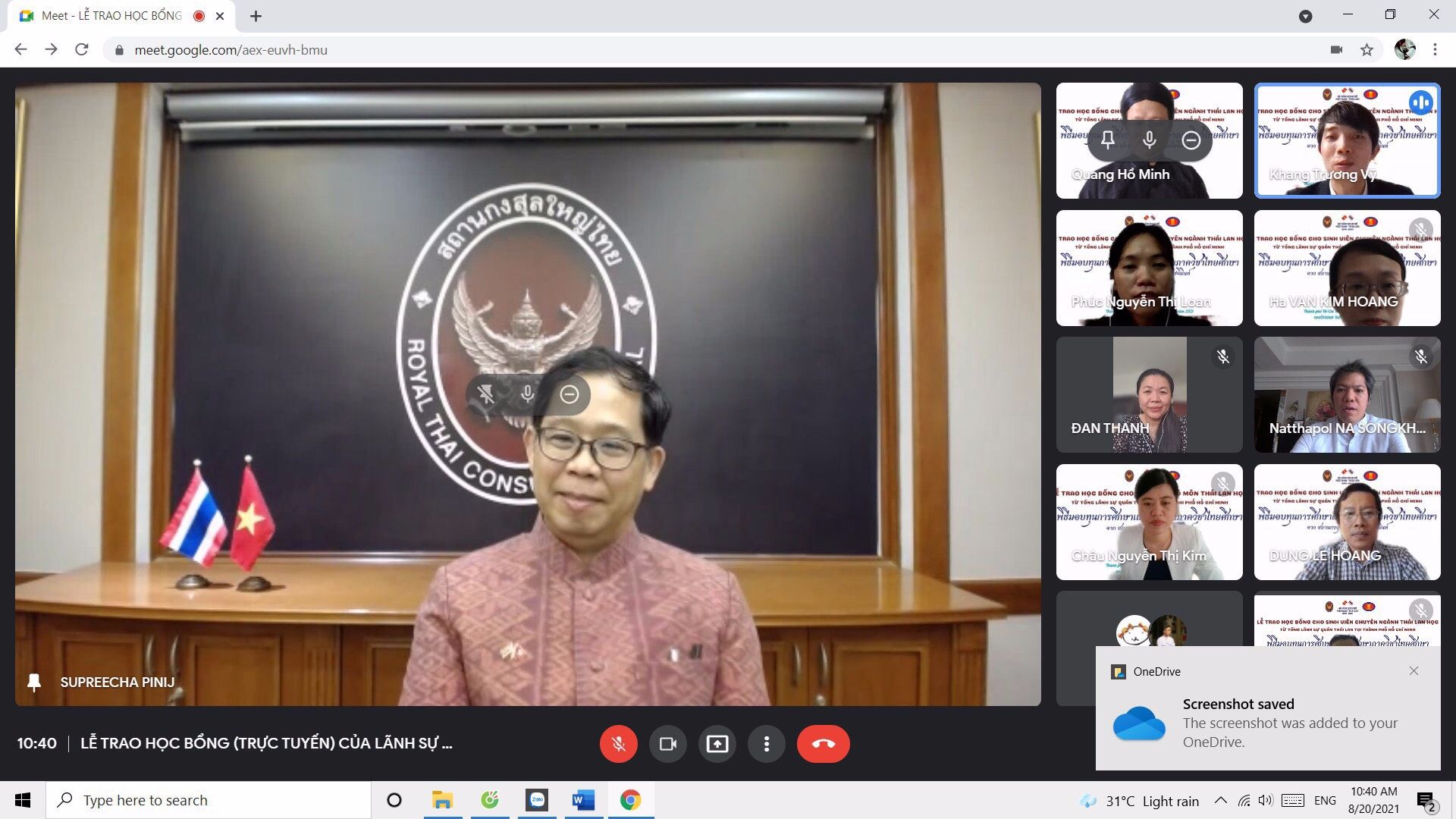Close the Meet browser tab

coord(220,16)
